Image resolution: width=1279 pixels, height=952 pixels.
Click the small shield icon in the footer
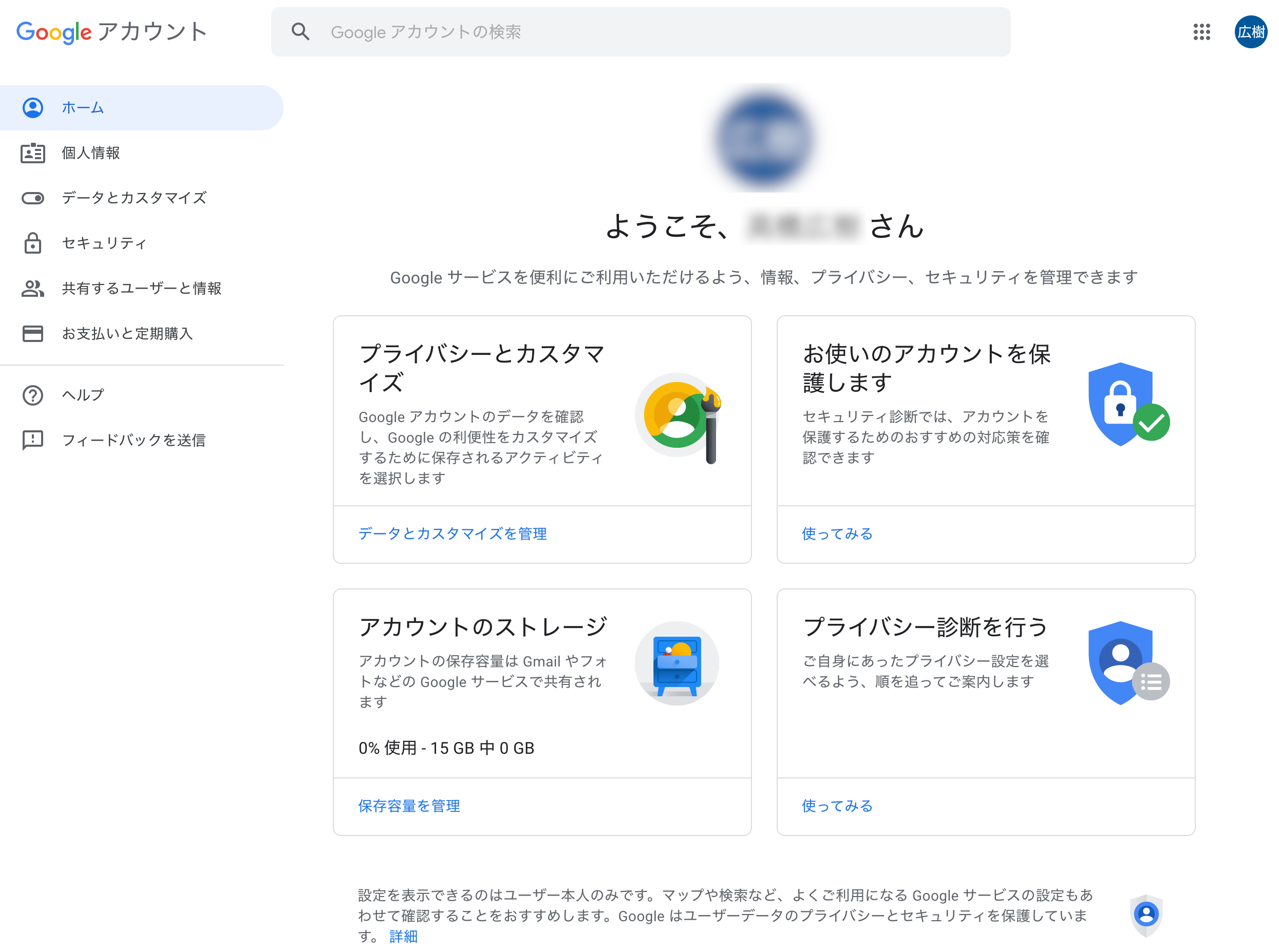click(x=1145, y=915)
